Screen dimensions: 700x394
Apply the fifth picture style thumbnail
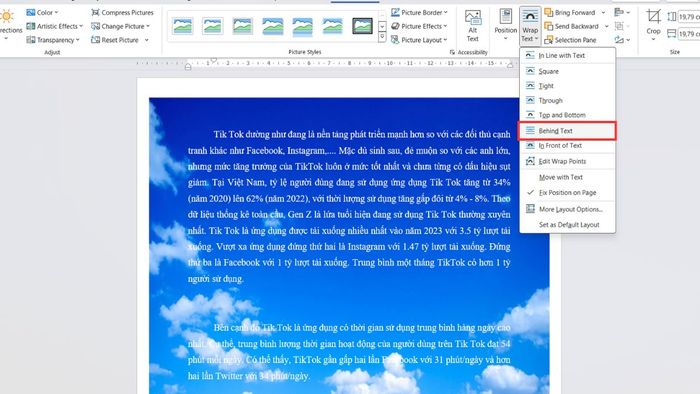(x=302, y=26)
